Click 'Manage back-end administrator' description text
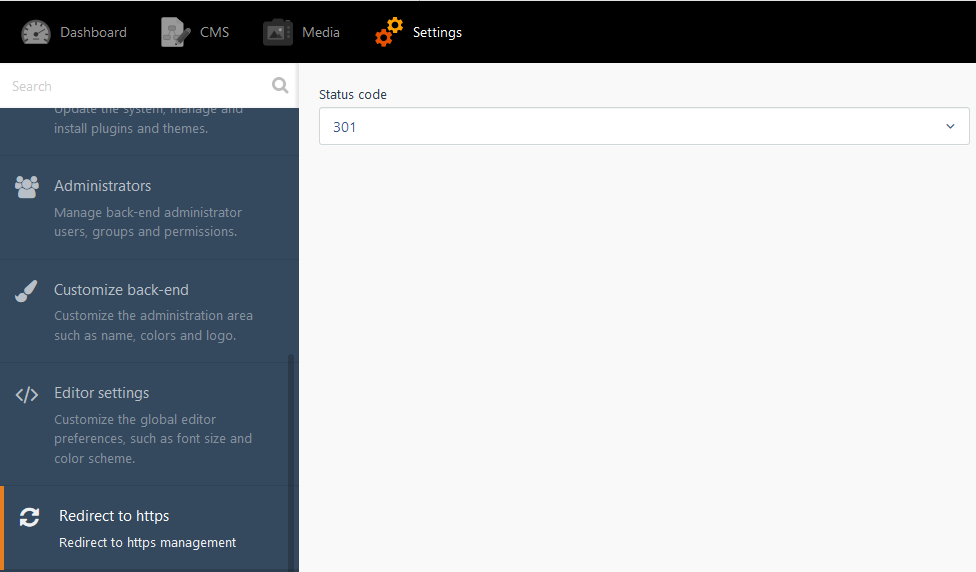Image resolution: width=976 pixels, height=572 pixels. (x=148, y=213)
